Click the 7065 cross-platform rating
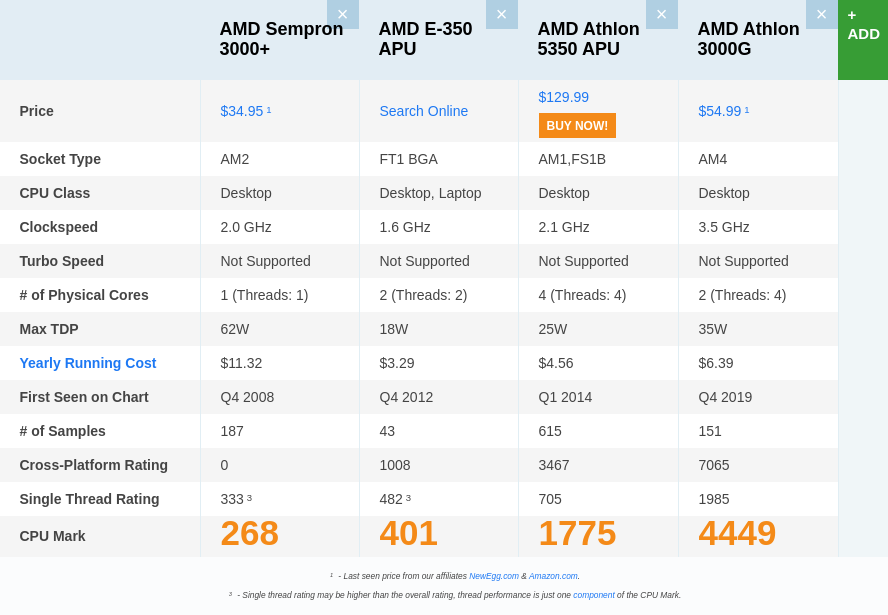Image resolution: width=888 pixels, height=615 pixels. 714,465
